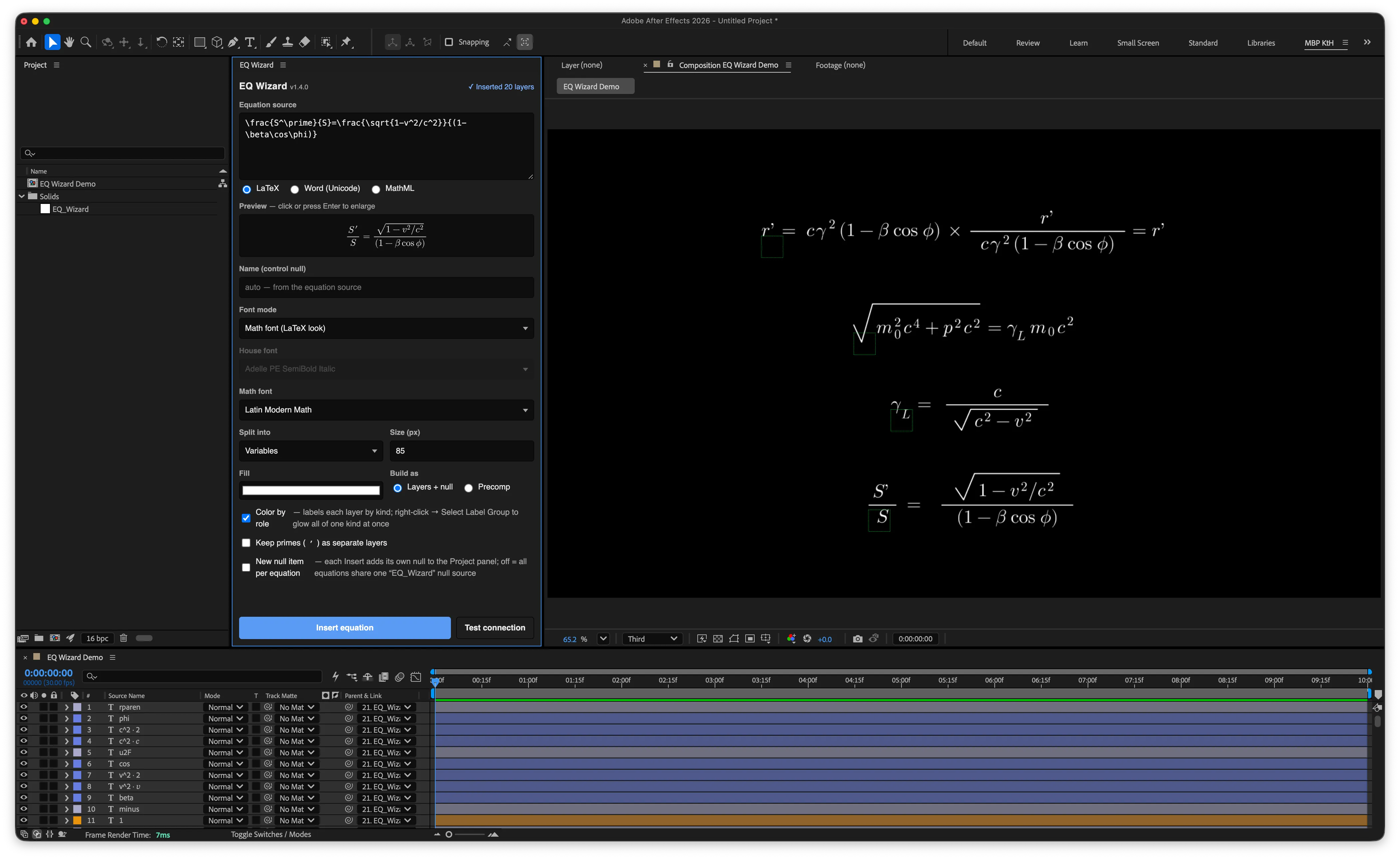Expand the phi layer properties

coord(67,719)
